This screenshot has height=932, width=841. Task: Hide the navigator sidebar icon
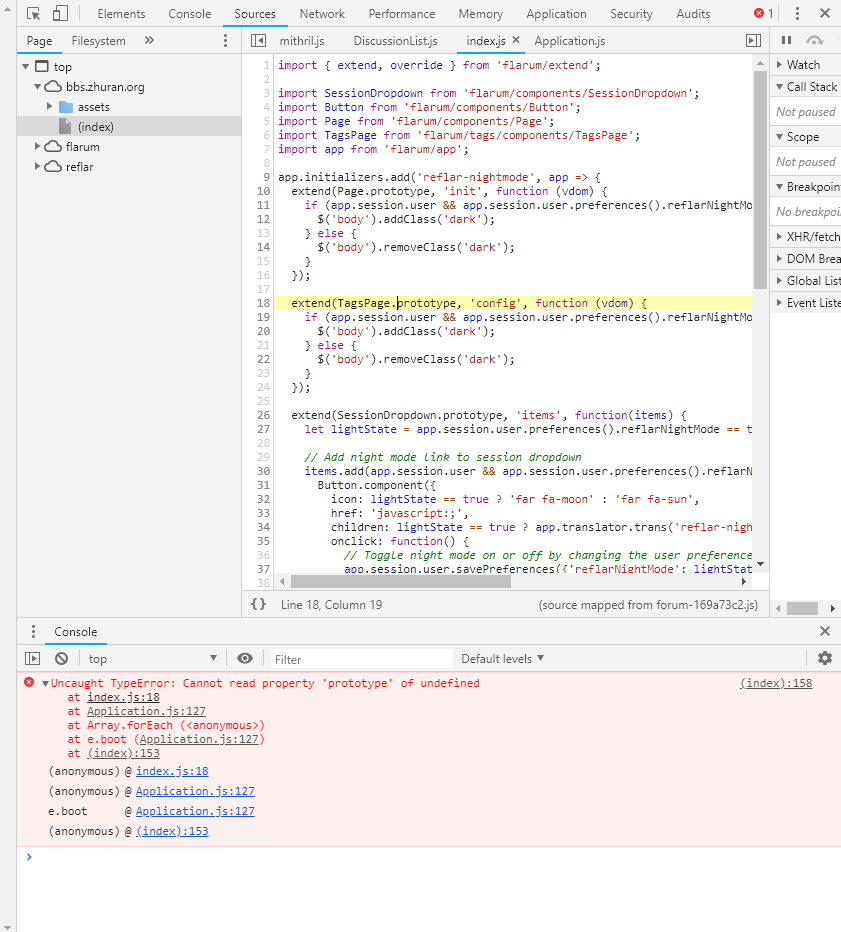click(258, 41)
